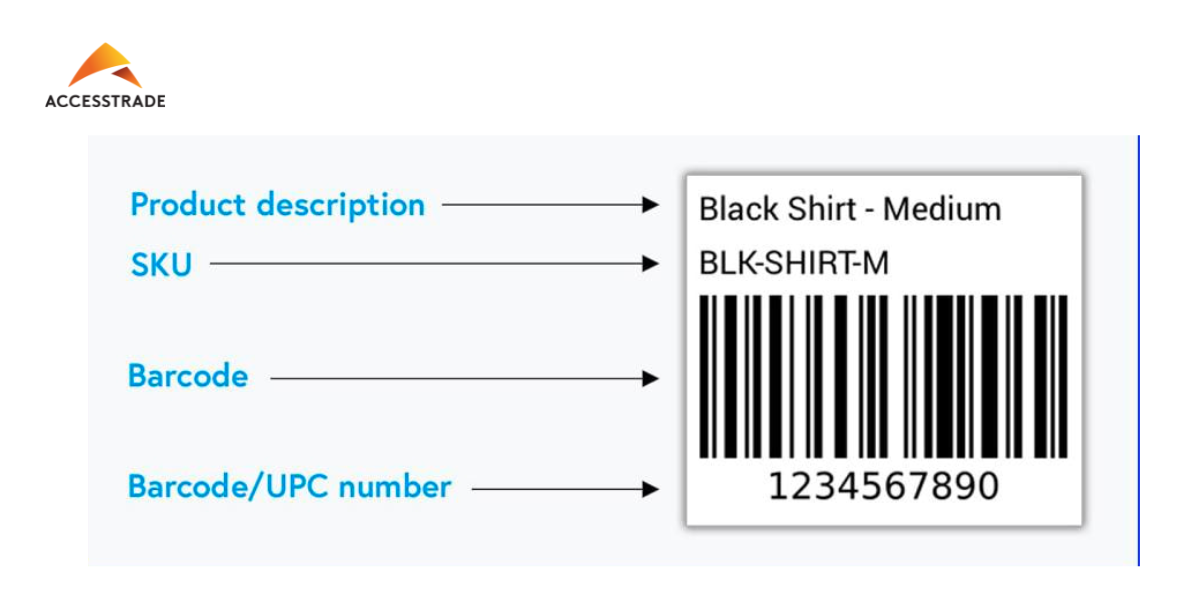1200x600 pixels.
Task: Click the arrowhead pointing at 1234567890
Action: tap(651, 490)
